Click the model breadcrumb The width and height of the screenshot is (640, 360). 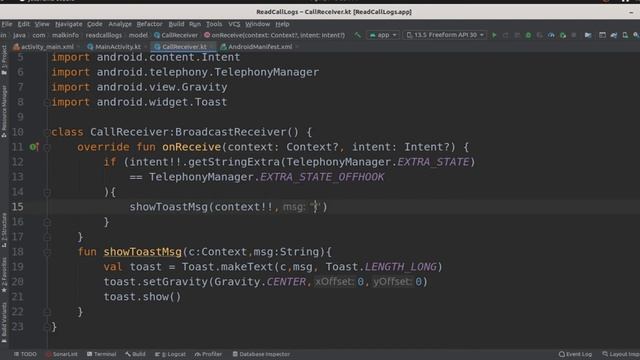pos(138,35)
